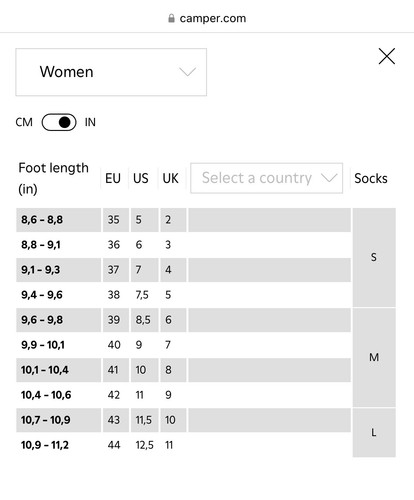Click the Socks column header
The width and height of the screenshot is (414, 500).
tap(371, 178)
